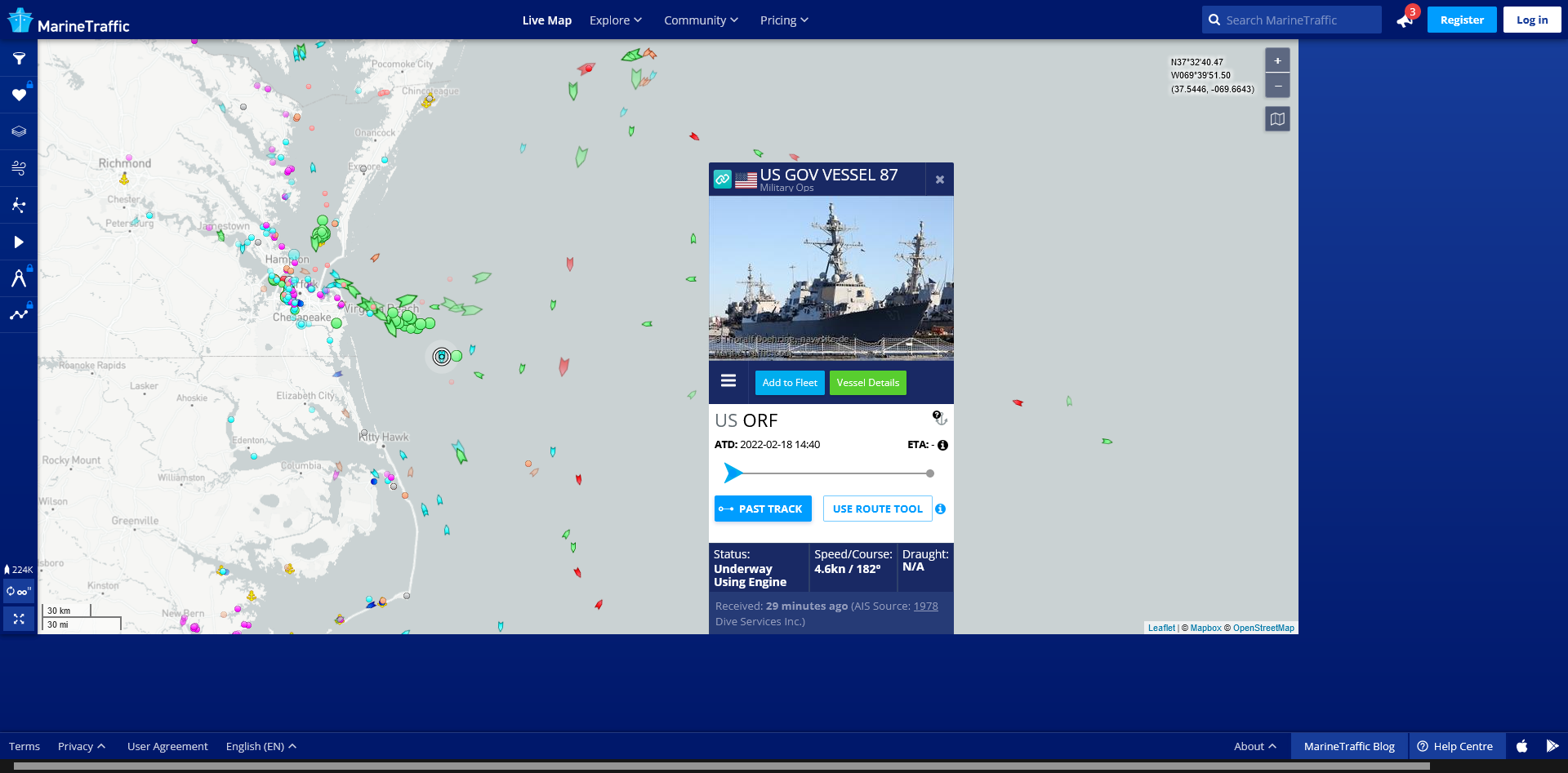This screenshot has height=773, width=1568.
Task: Click info icon beside USE ROUTE TOOL
Action: pos(941,509)
